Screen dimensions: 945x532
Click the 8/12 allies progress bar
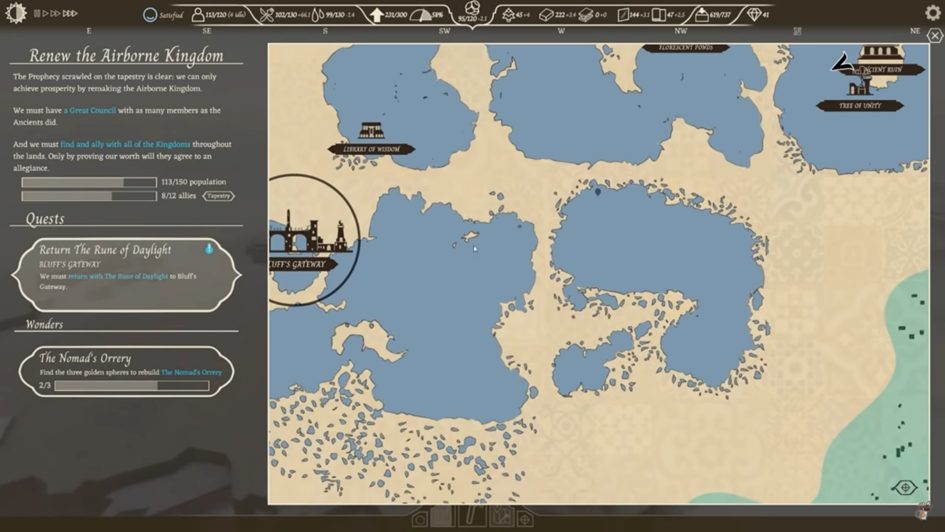point(89,196)
